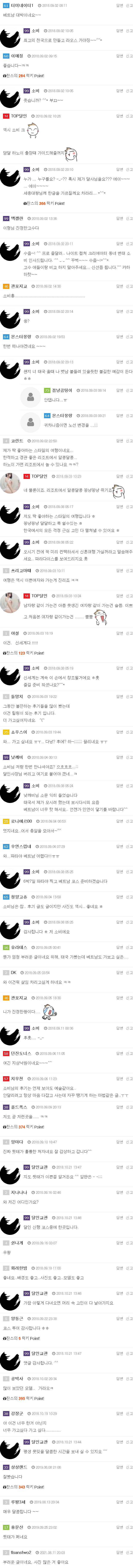
Task: Click 신고 on 지우전's comment
Action: pyautogui.click(x=129, y=1078)
